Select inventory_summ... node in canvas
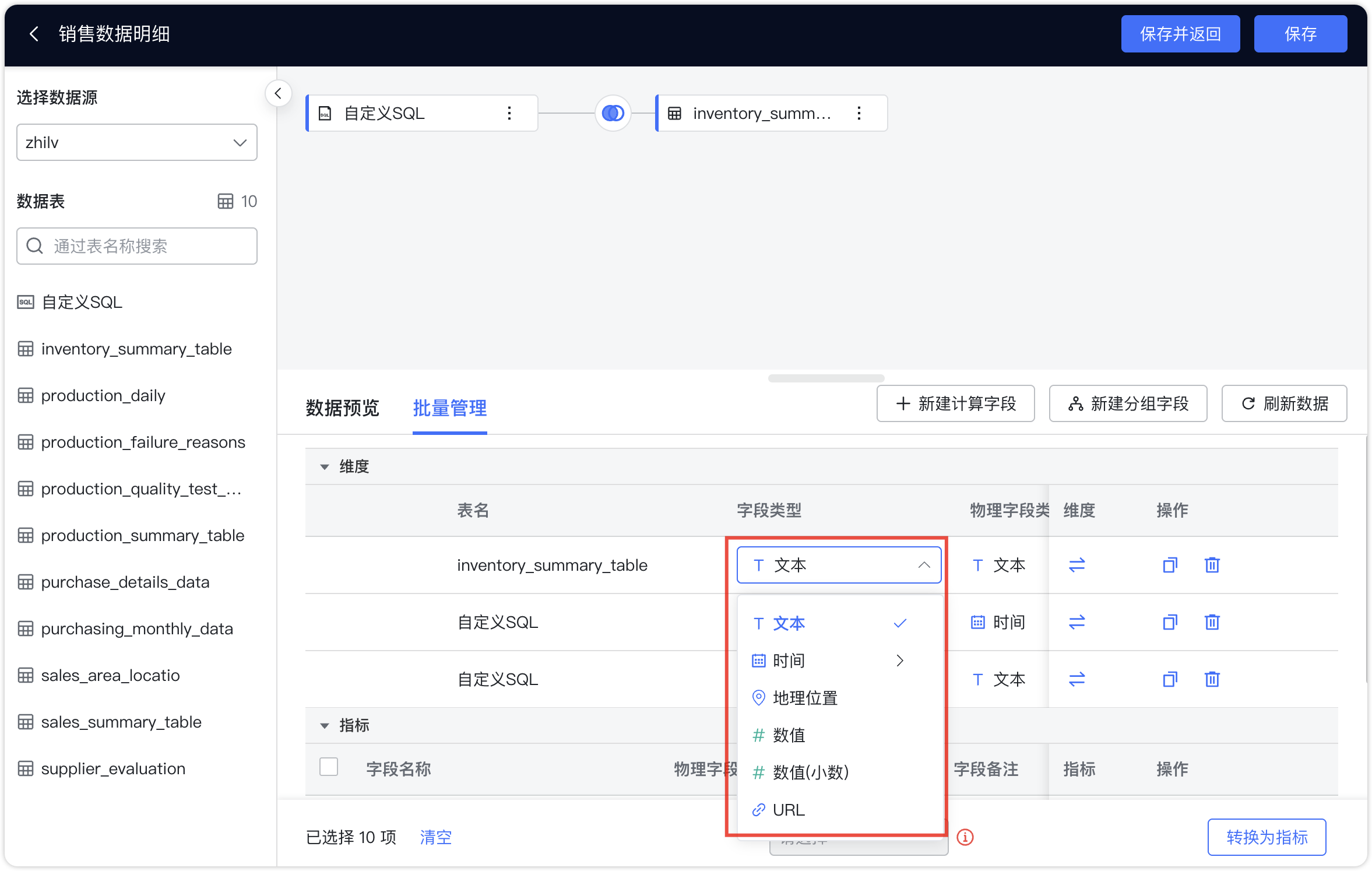This screenshot has height=871, width=1372. pos(771,113)
